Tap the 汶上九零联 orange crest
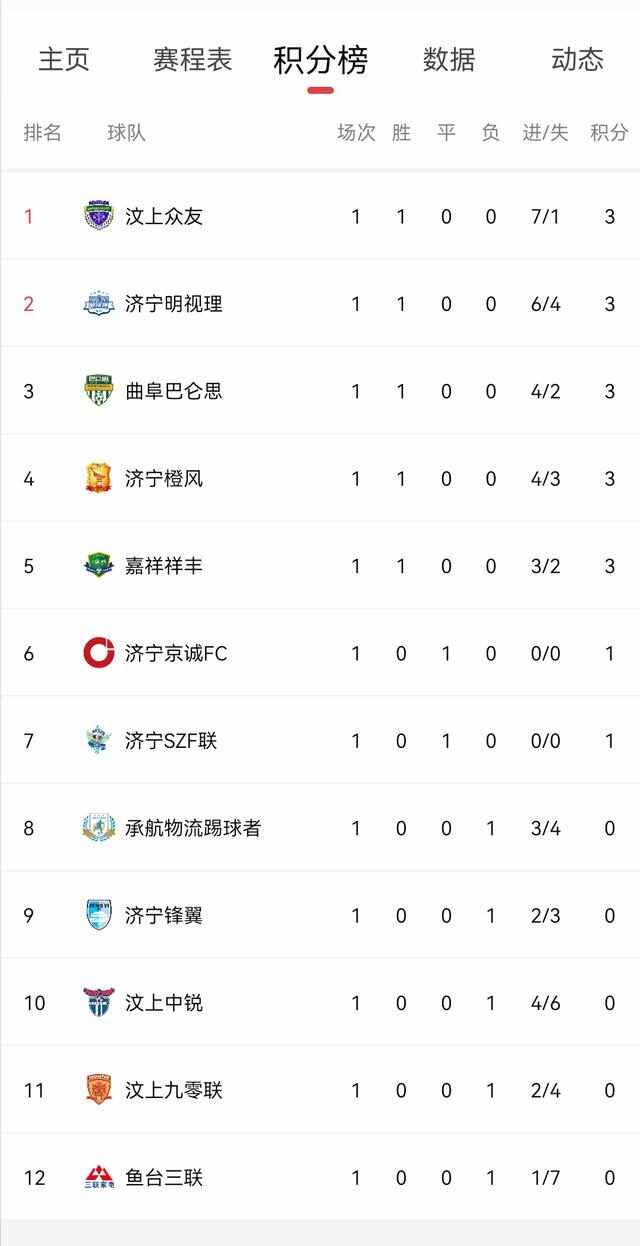 click(x=98, y=1090)
